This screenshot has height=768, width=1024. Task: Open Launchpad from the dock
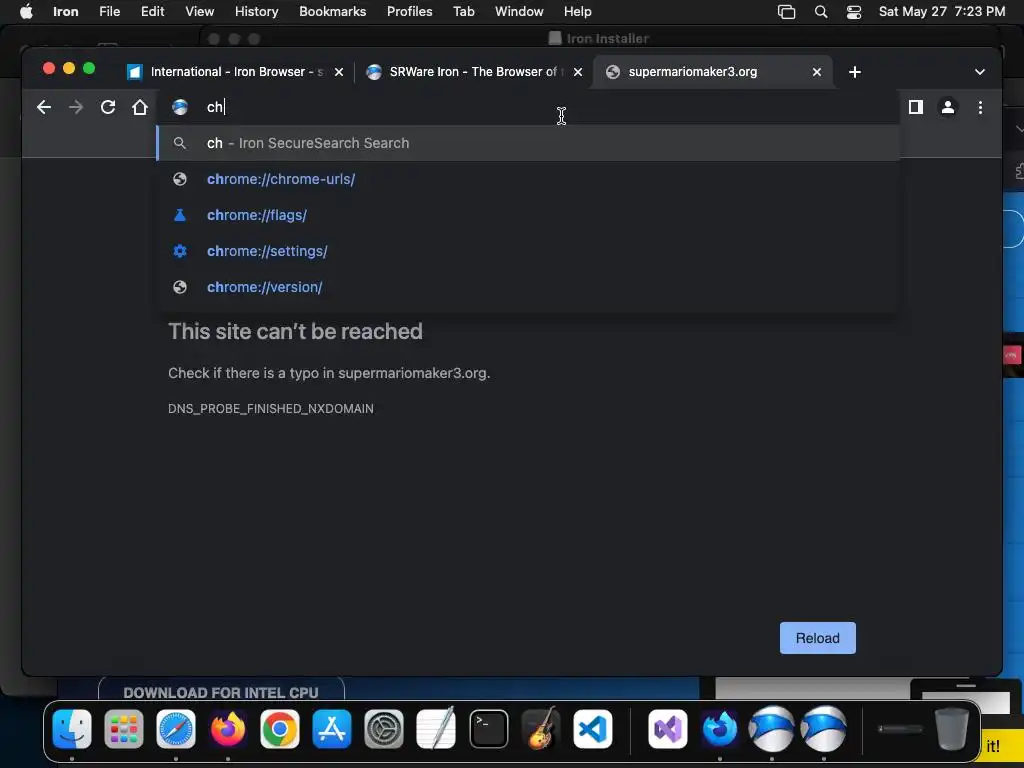pyautogui.click(x=123, y=728)
